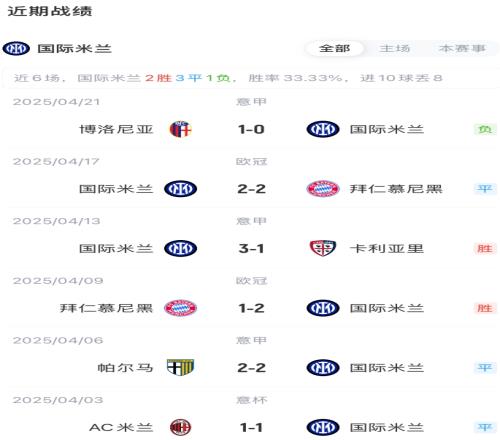
Task: Select the 全部 filter tab
Action: [x=334, y=49]
